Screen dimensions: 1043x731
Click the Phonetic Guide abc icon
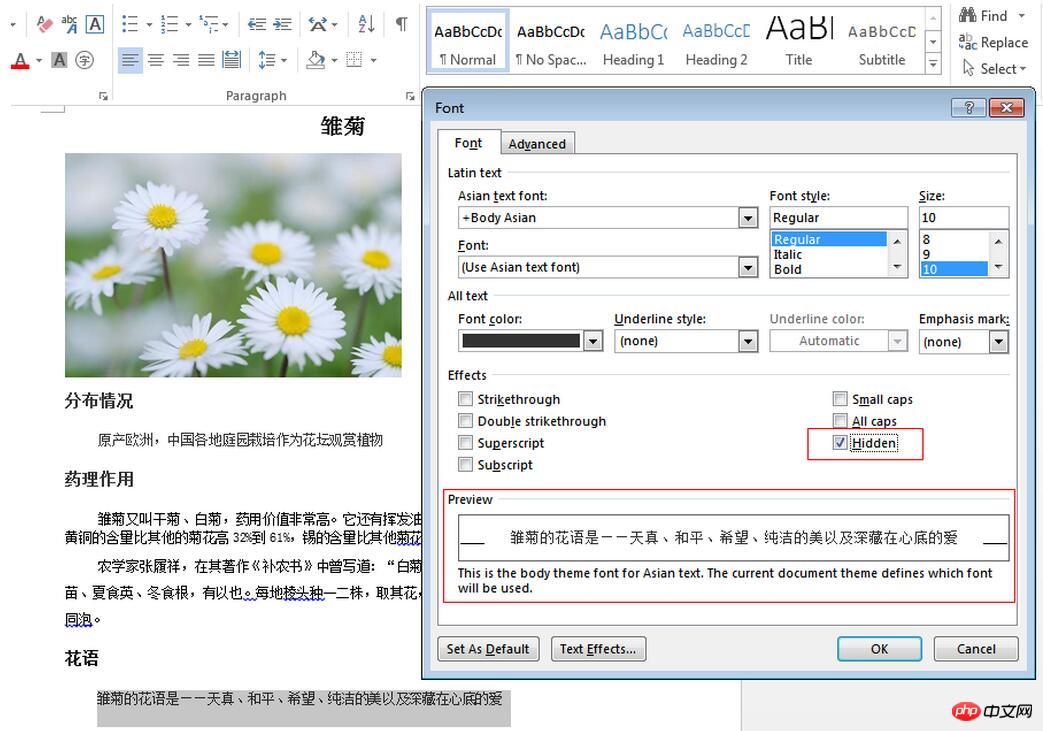(x=69, y=25)
